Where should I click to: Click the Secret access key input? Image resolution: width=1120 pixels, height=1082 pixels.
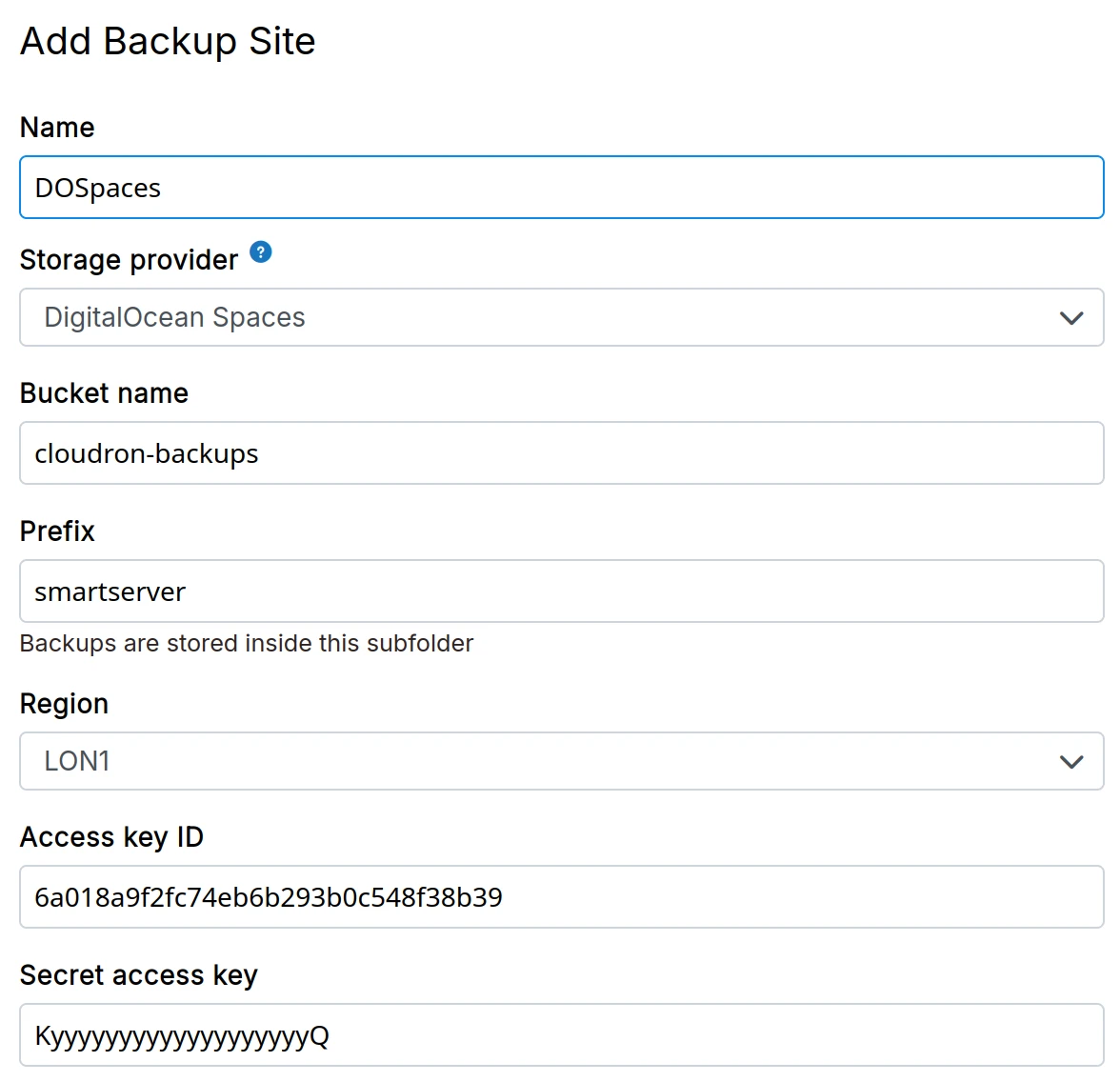click(560, 1036)
